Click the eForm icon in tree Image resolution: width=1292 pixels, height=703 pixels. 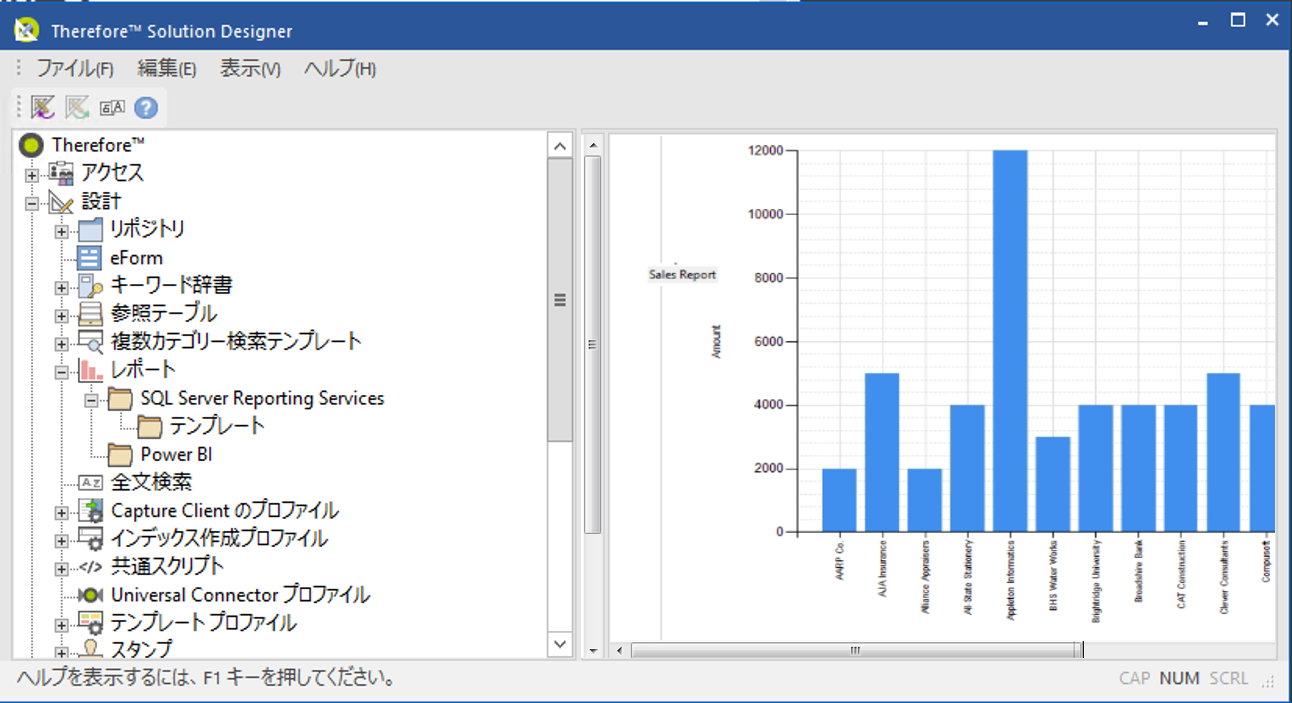tap(90, 257)
